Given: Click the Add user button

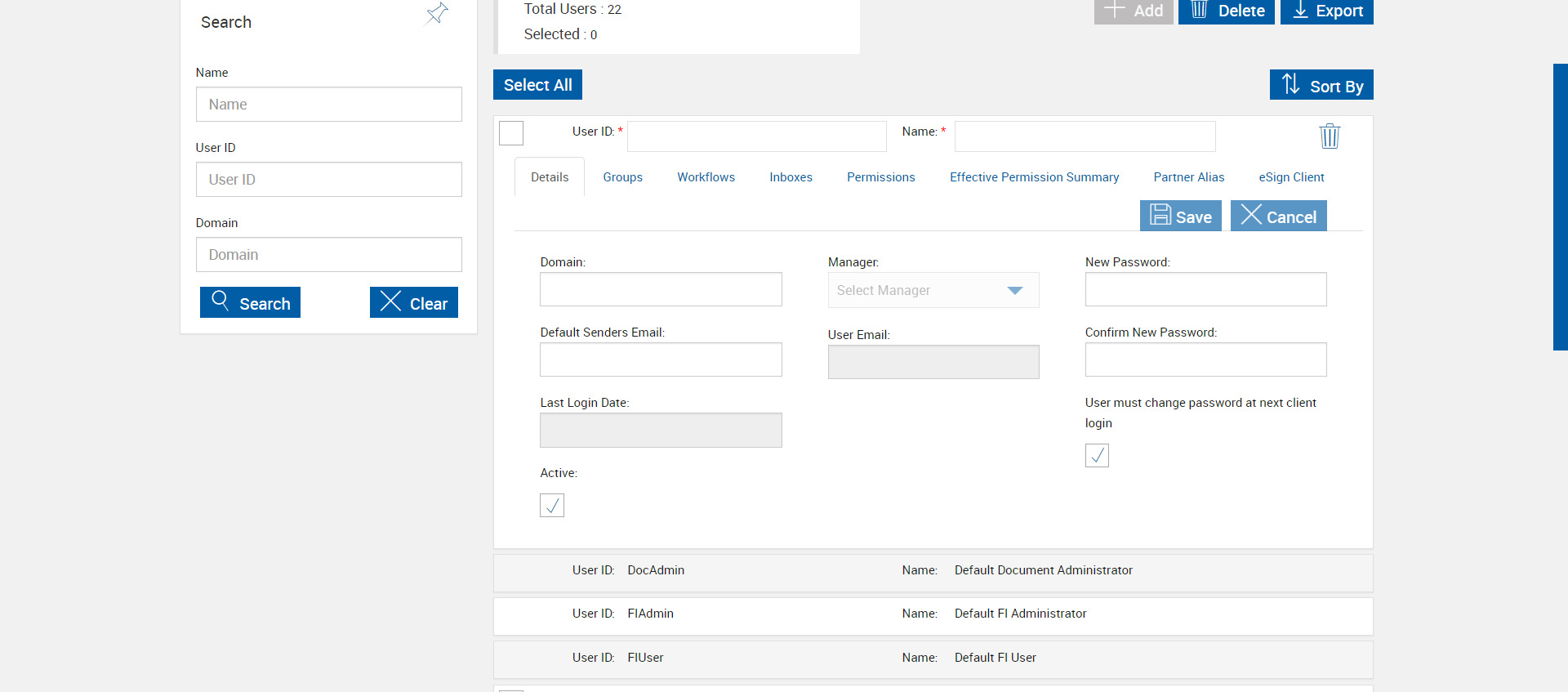Looking at the screenshot, I should (x=1133, y=11).
